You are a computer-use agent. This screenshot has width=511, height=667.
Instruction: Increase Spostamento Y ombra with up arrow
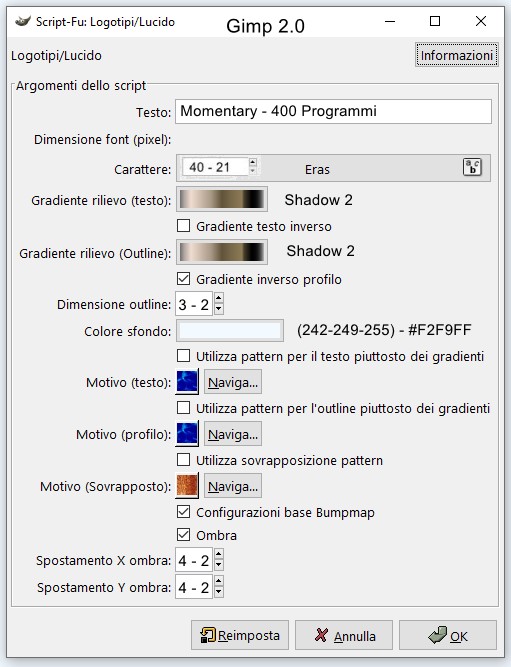[x=219, y=581]
